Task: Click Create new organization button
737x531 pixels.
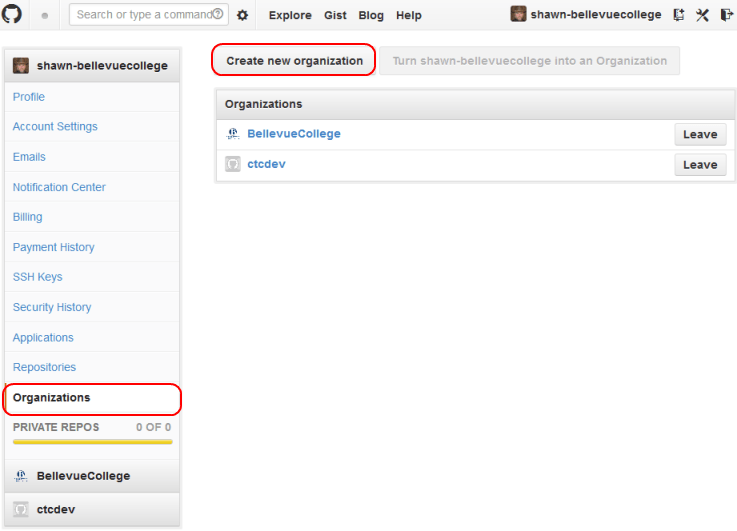Action: point(294,61)
